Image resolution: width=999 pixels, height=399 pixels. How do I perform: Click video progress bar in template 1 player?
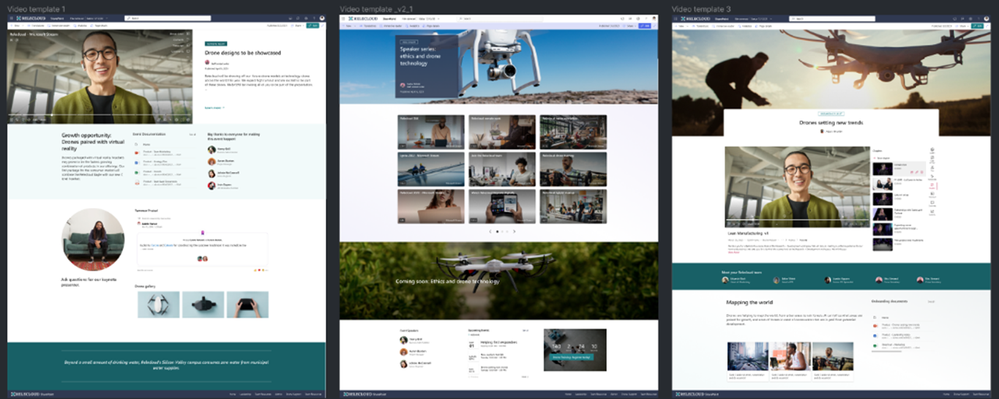point(100,115)
